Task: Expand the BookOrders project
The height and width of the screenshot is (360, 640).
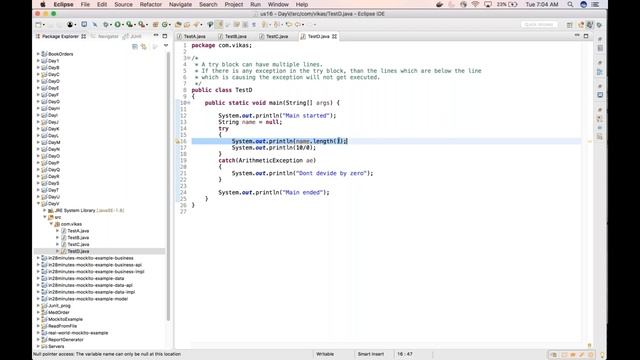Action: pyautogui.click(x=38, y=54)
